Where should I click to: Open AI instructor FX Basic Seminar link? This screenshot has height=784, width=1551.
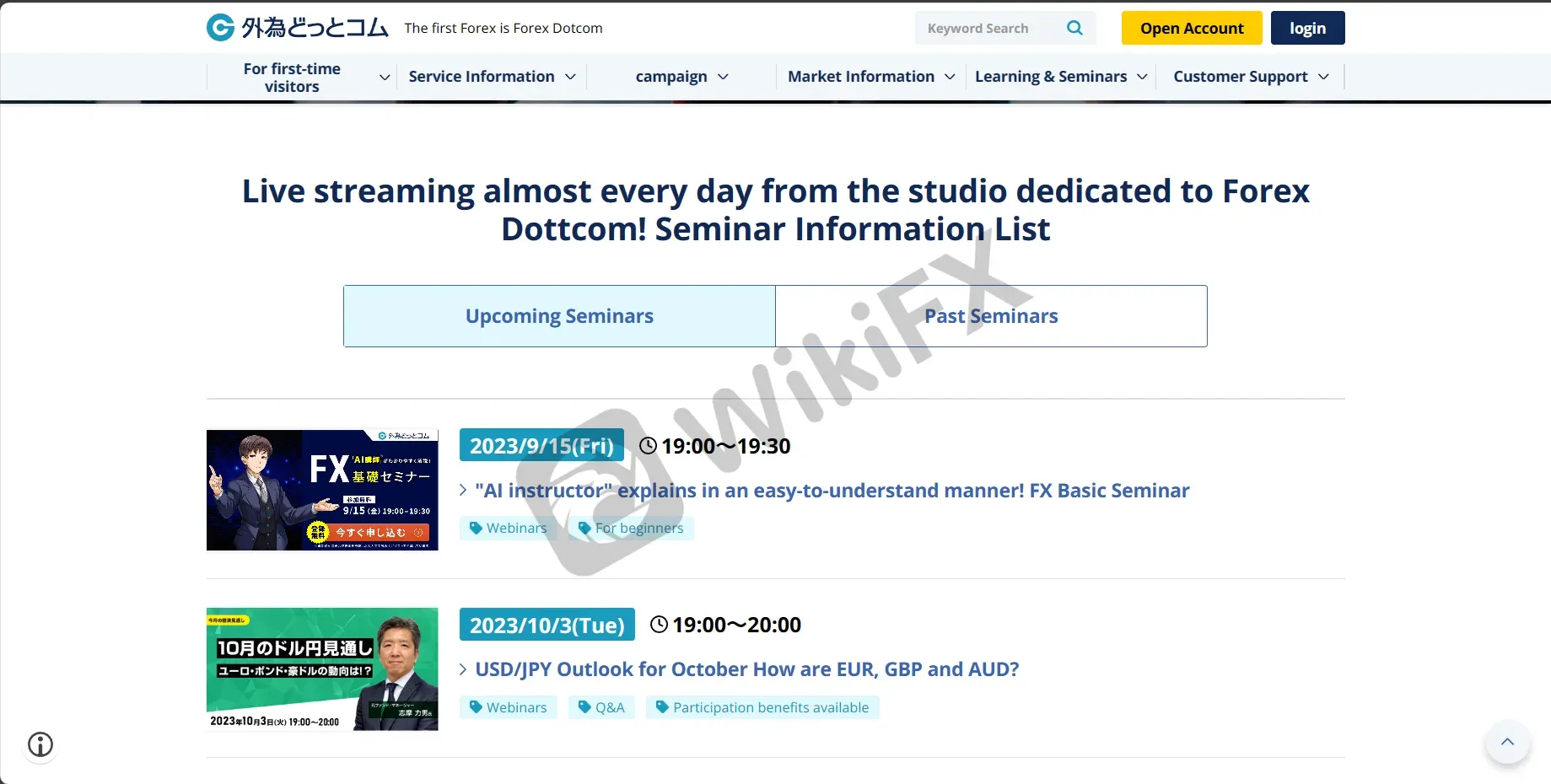(832, 491)
